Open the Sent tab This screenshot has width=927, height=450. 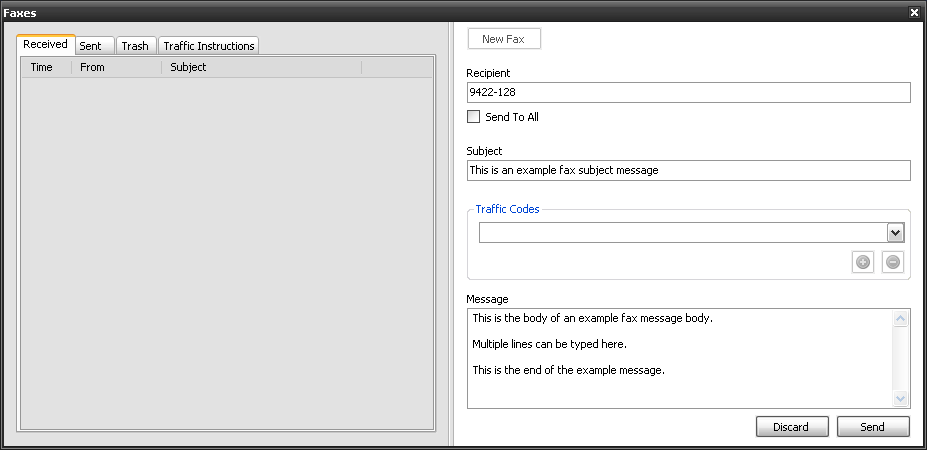91,46
